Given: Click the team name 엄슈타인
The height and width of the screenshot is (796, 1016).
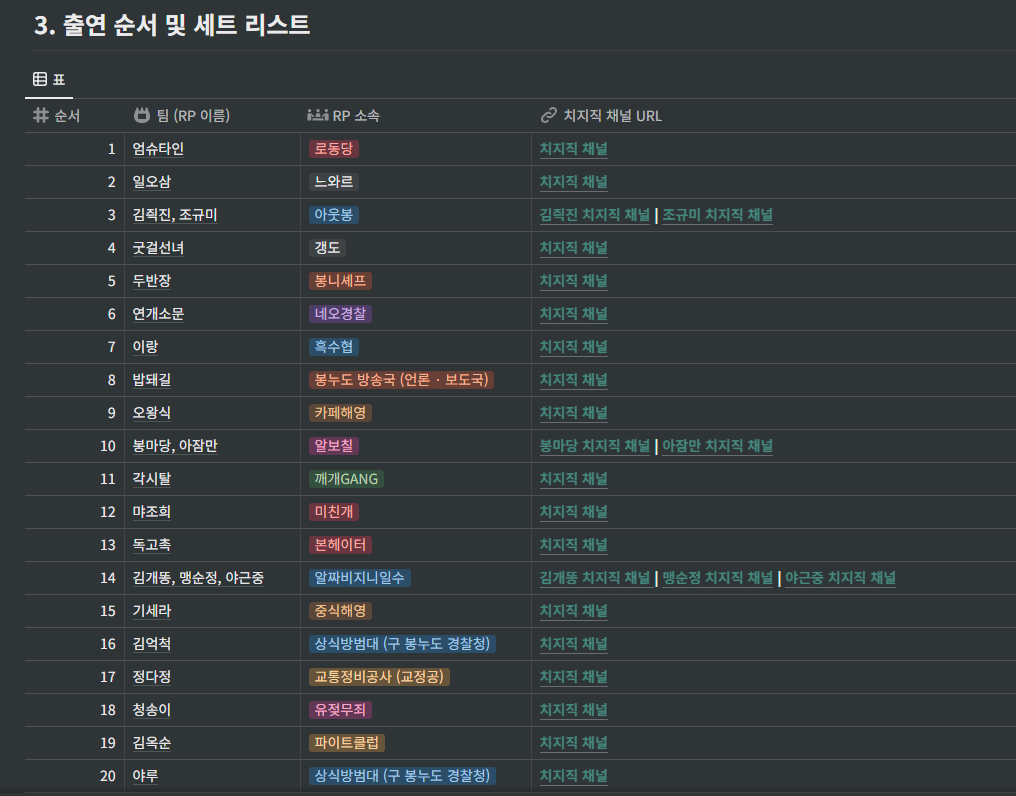Looking at the screenshot, I should tap(158, 149).
